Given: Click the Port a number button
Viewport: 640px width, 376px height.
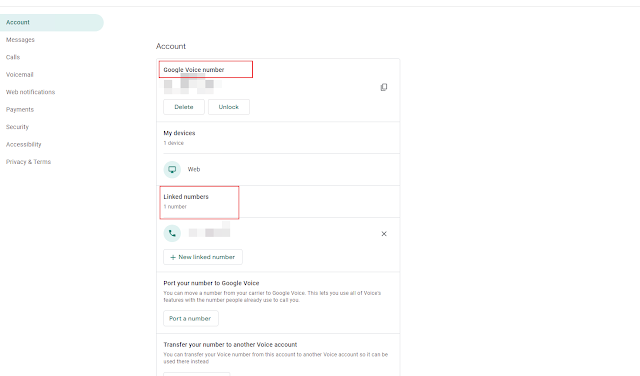Looking at the screenshot, I should coord(191,318).
